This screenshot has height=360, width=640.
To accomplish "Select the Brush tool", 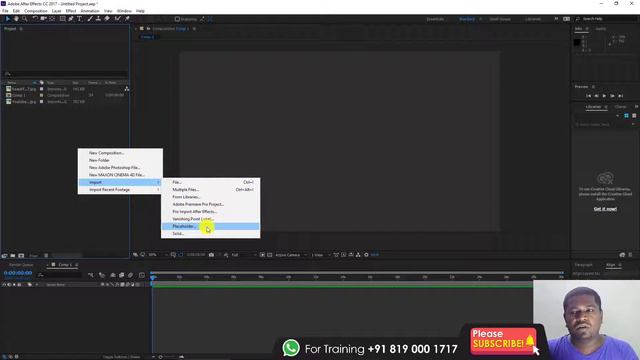I will [90, 19].
